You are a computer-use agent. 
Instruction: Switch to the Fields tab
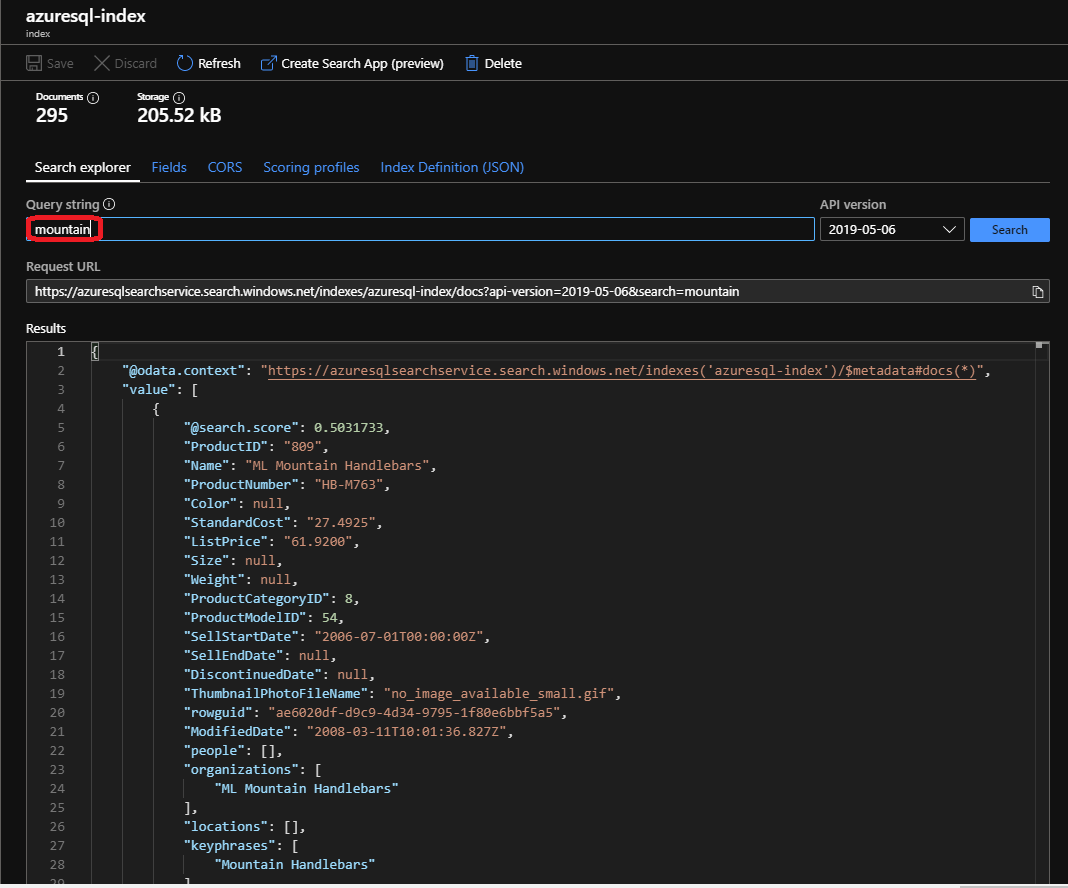tap(169, 168)
